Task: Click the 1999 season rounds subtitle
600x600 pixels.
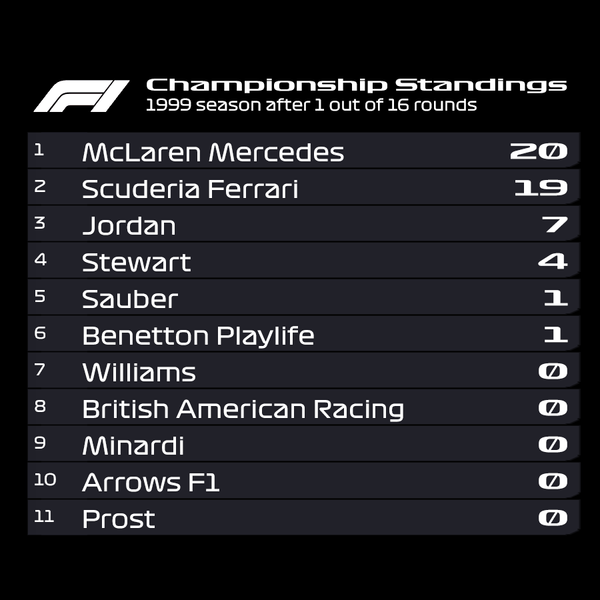Action: [311, 105]
